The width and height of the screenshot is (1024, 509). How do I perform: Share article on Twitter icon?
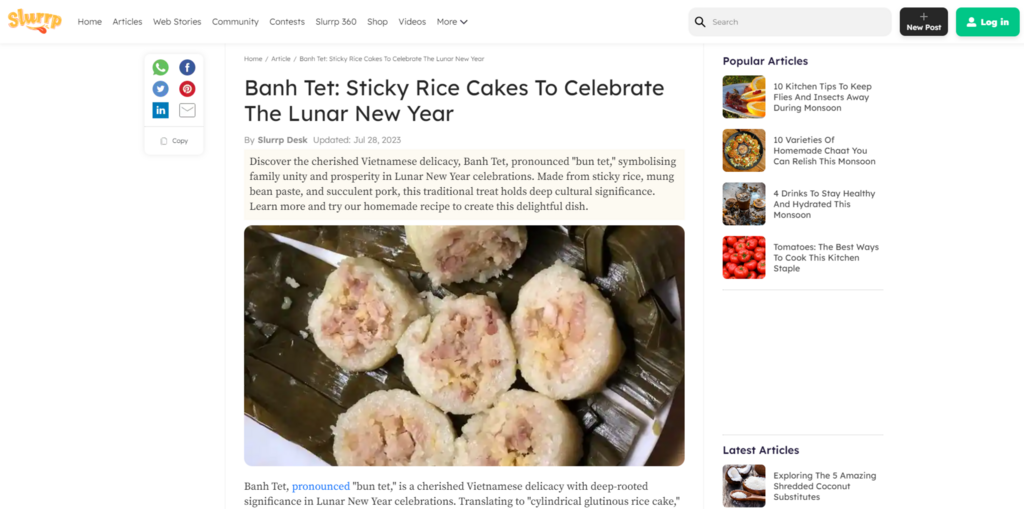tap(160, 89)
